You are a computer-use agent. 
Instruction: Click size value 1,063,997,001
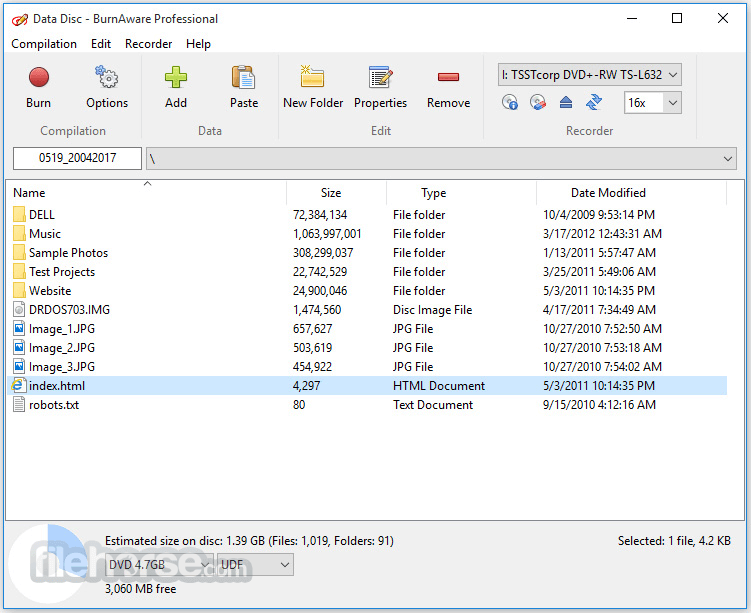pyautogui.click(x=327, y=234)
